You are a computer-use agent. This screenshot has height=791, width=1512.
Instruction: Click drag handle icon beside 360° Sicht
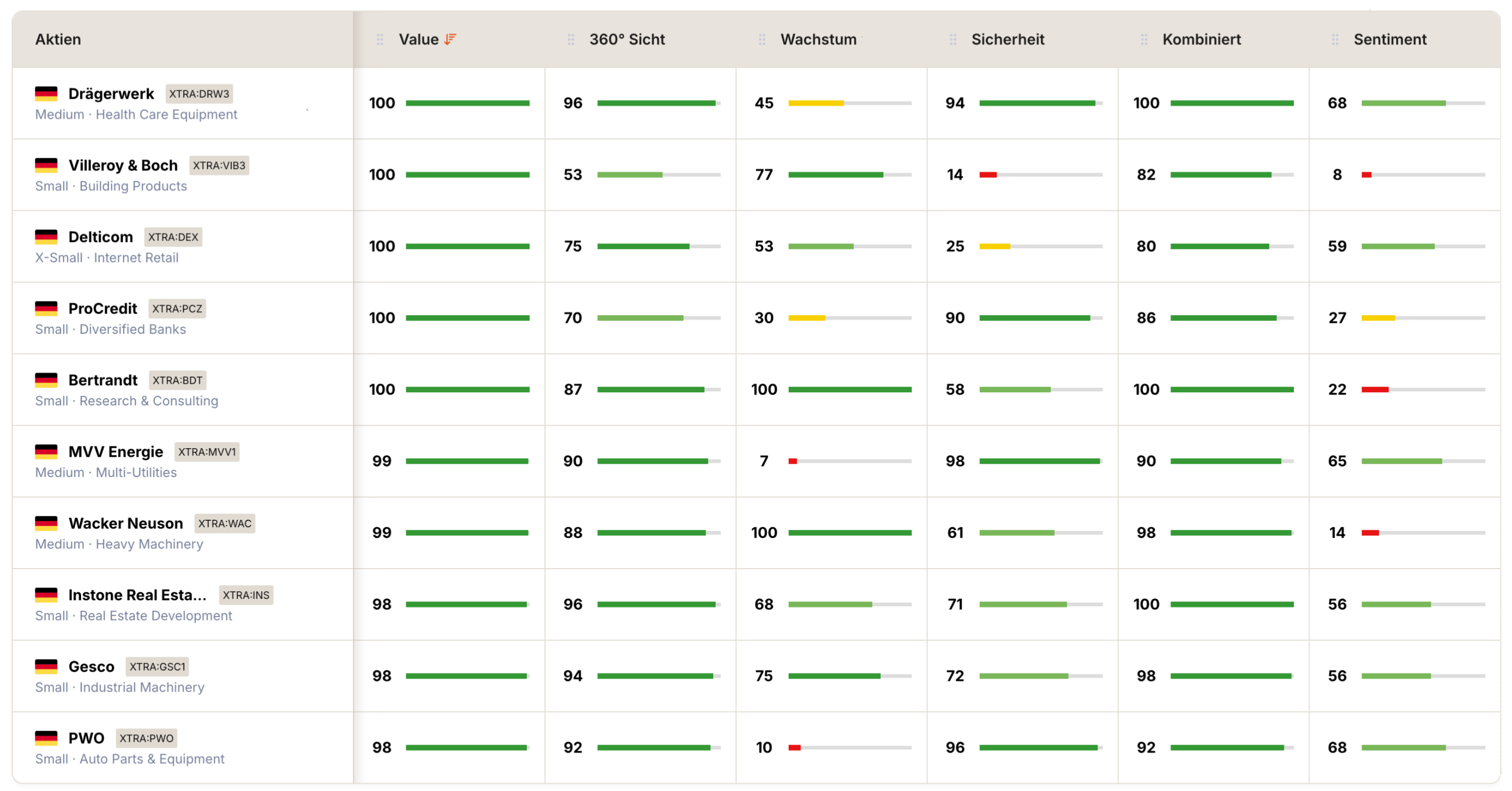(x=571, y=39)
